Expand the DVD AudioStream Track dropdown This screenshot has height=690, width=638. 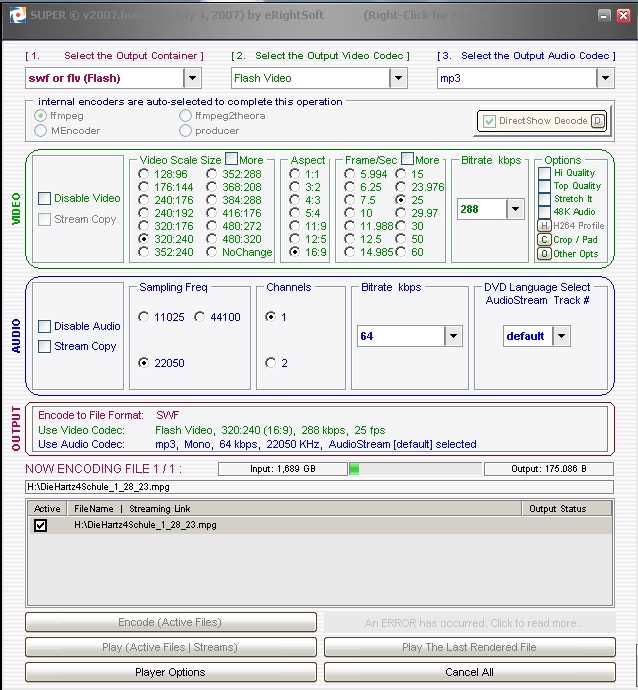pos(561,336)
